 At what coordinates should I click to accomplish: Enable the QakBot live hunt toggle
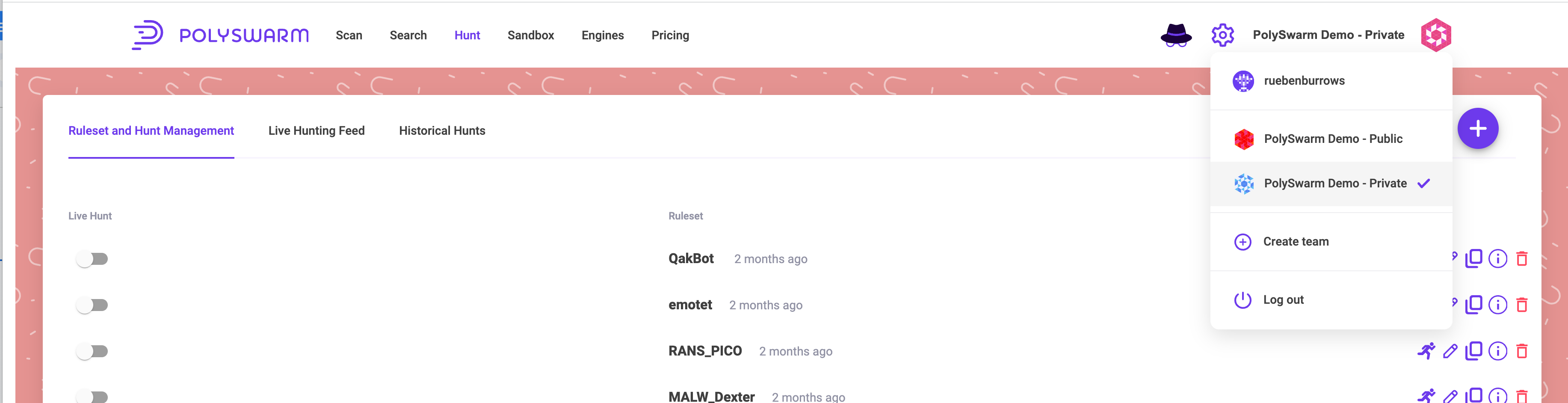point(92,259)
